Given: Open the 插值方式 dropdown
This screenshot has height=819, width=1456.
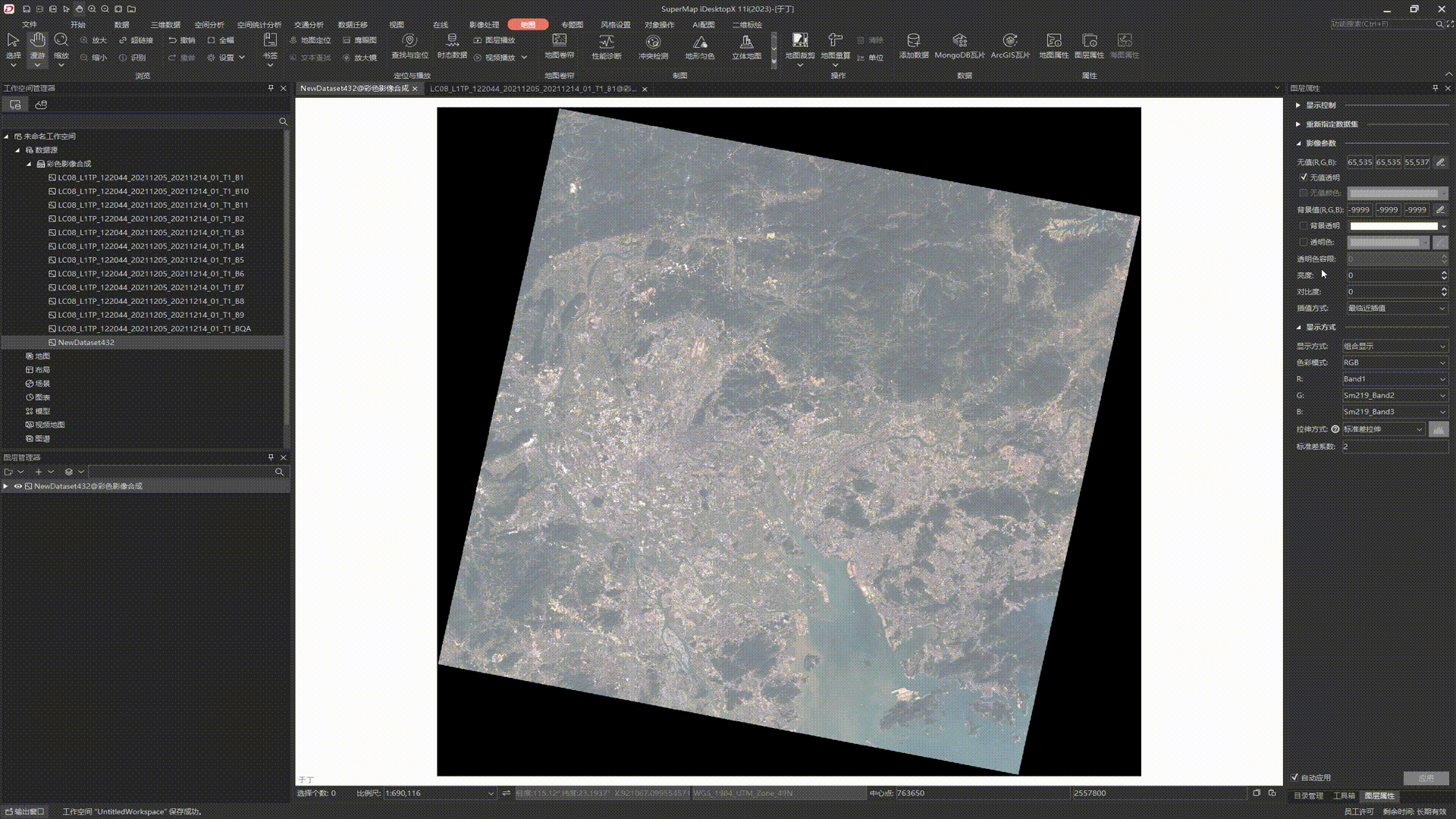Looking at the screenshot, I should click(x=1396, y=308).
